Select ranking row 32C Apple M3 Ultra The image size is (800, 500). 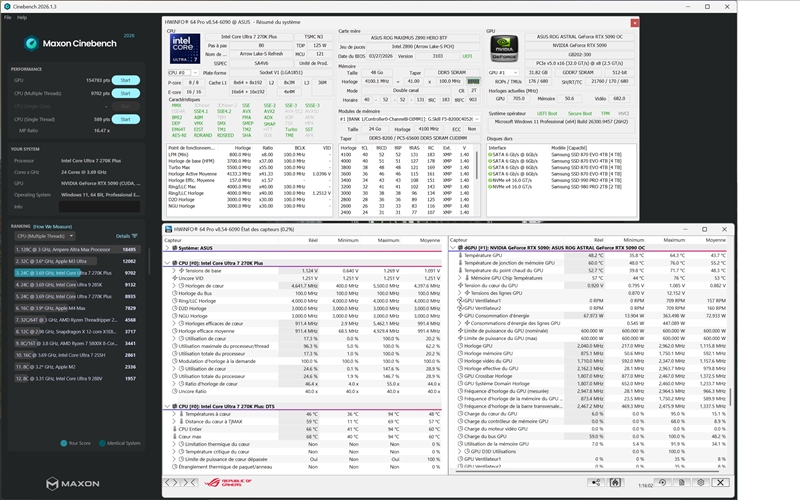coord(76,261)
